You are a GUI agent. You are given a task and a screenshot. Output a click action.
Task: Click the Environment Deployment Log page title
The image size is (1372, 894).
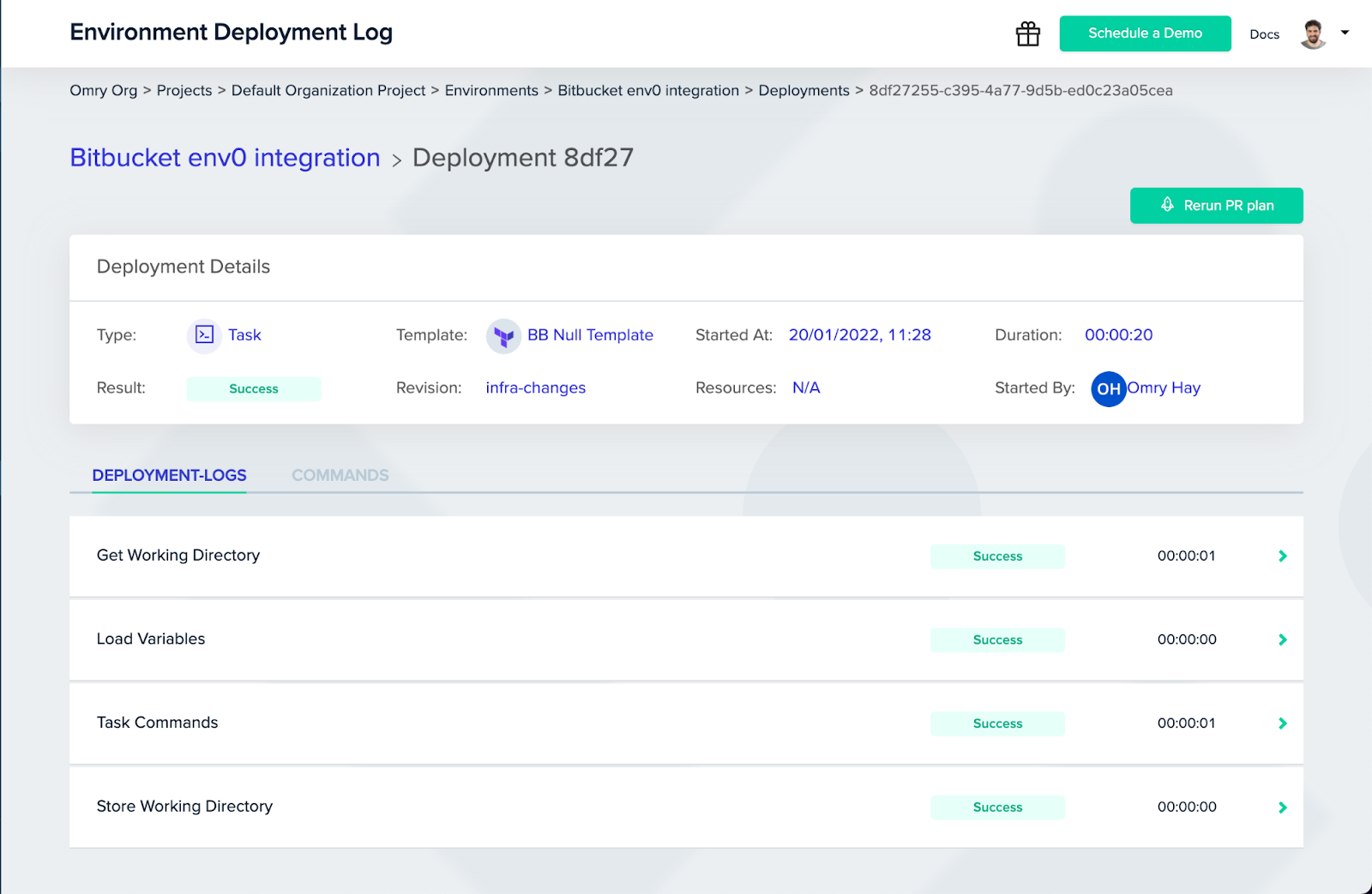pyautogui.click(x=232, y=33)
